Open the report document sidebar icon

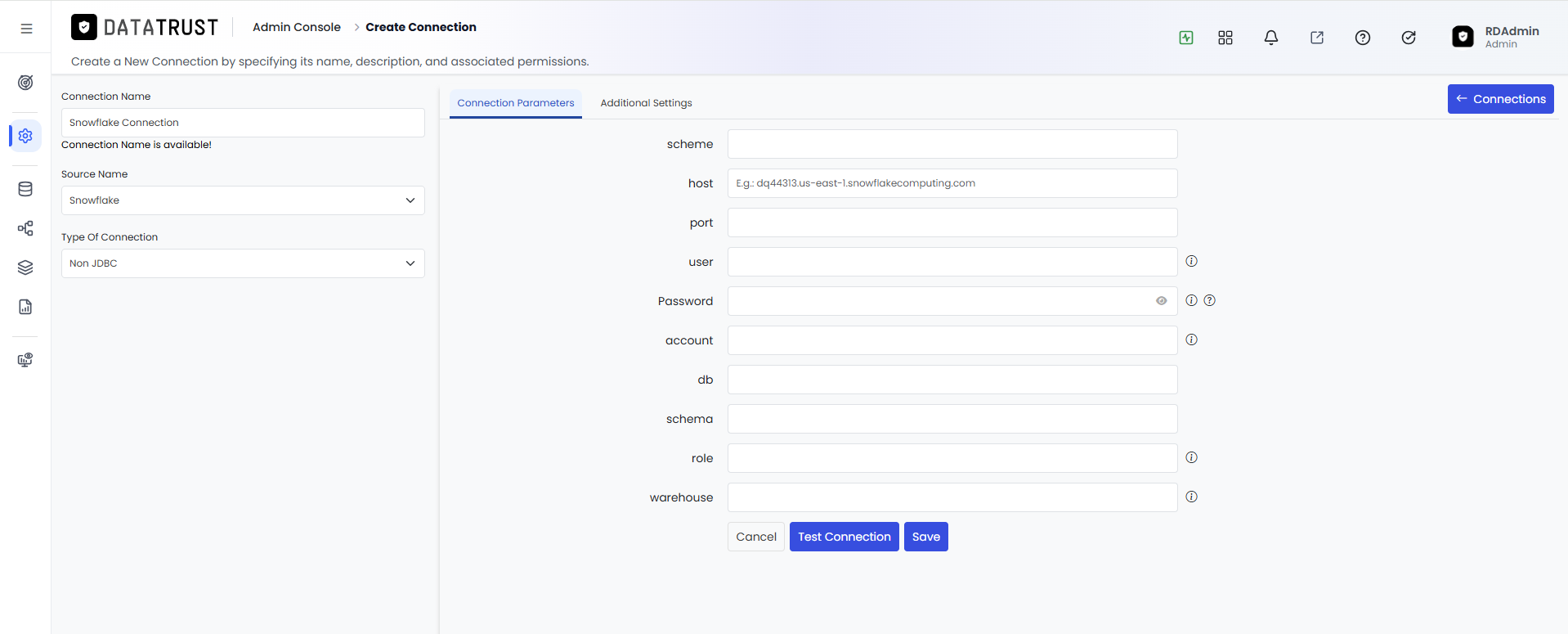point(25,307)
